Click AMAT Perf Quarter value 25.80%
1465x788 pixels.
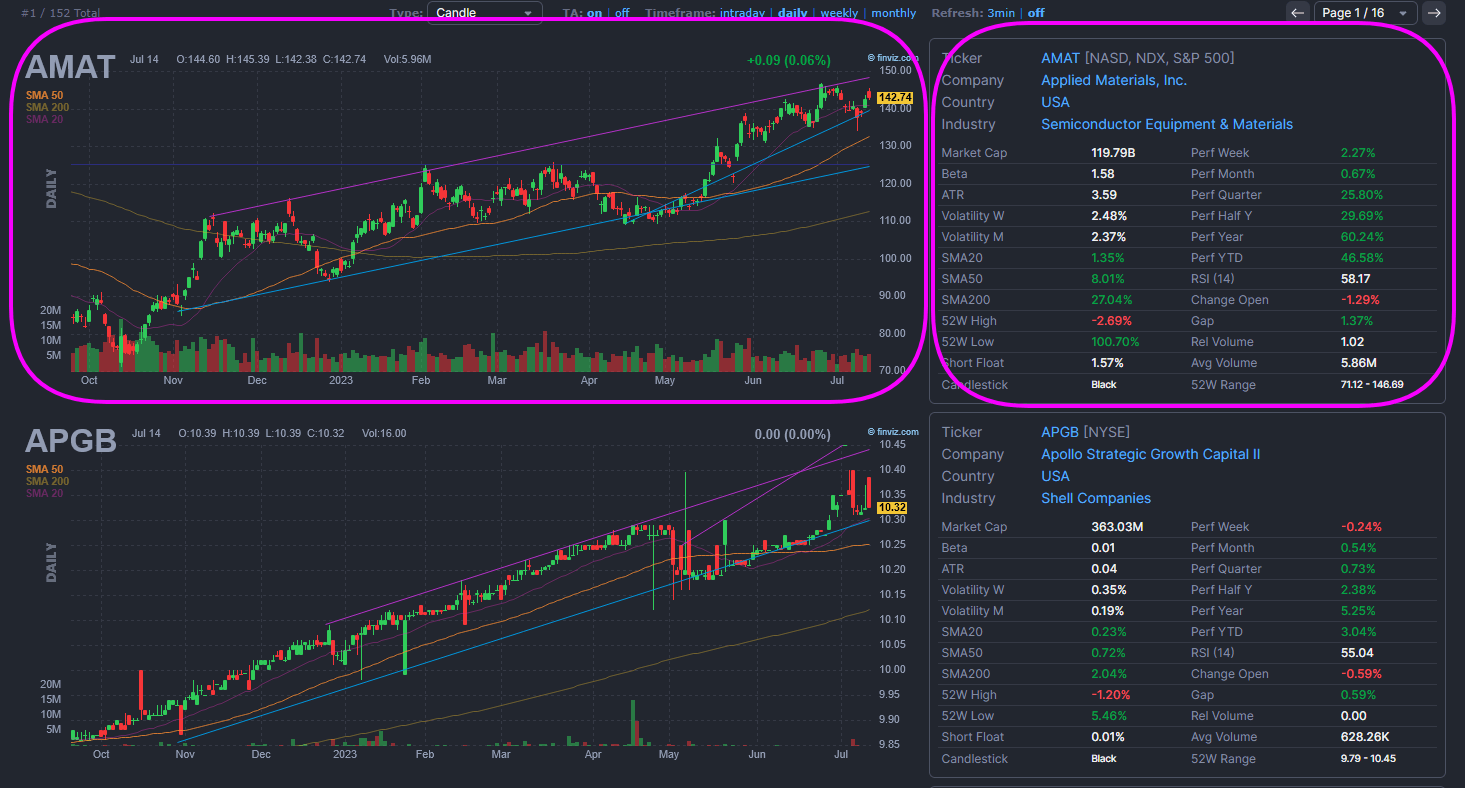click(1361, 195)
